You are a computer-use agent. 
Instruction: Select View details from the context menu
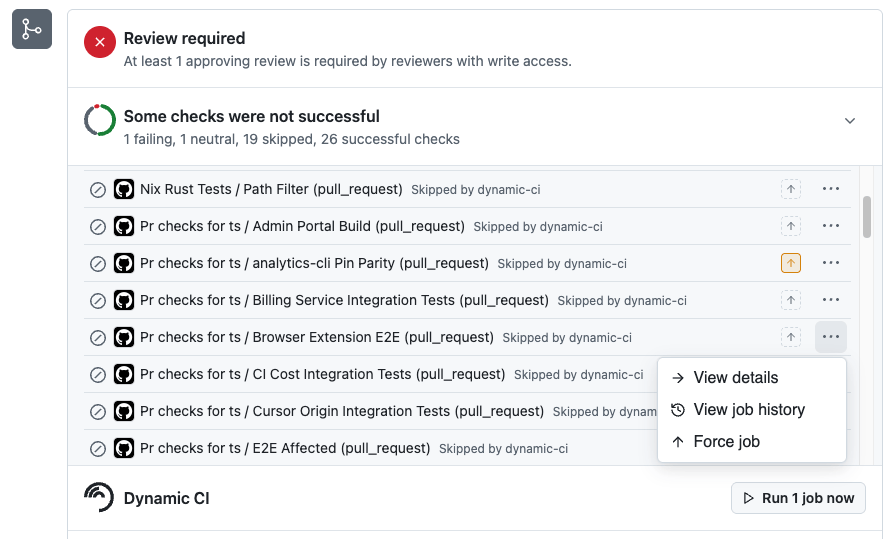751,377
